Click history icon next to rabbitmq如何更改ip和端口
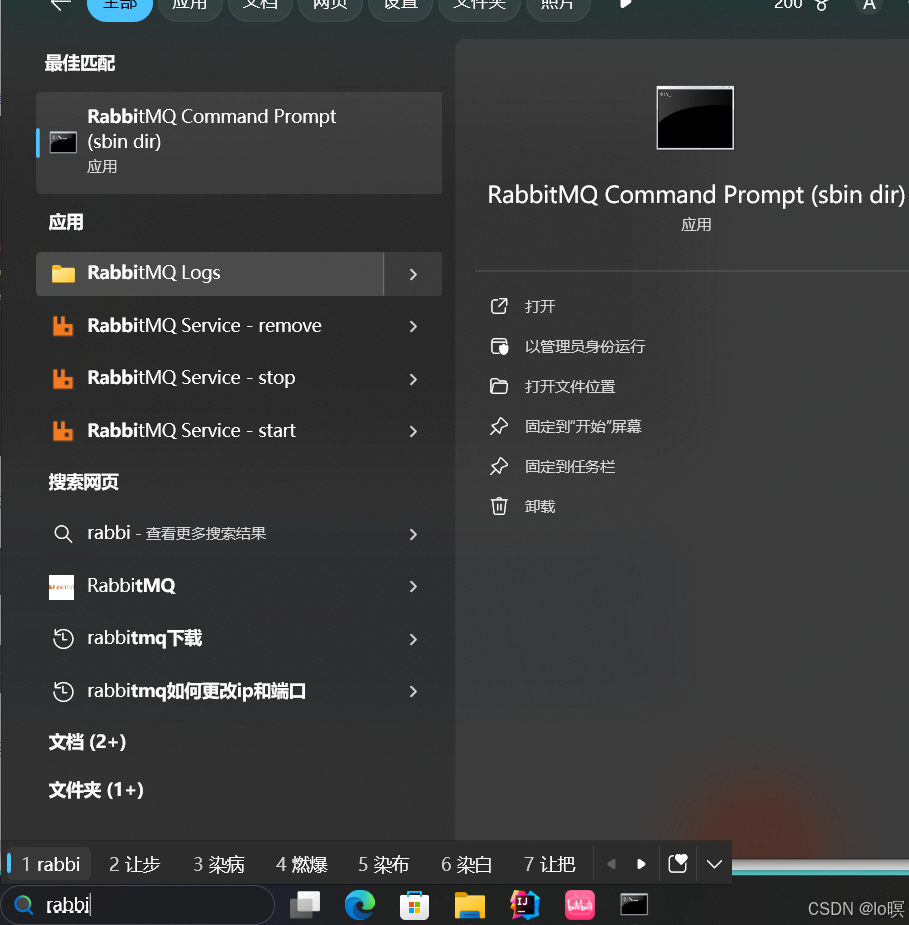This screenshot has width=909, height=925. (x=63, y=691)
